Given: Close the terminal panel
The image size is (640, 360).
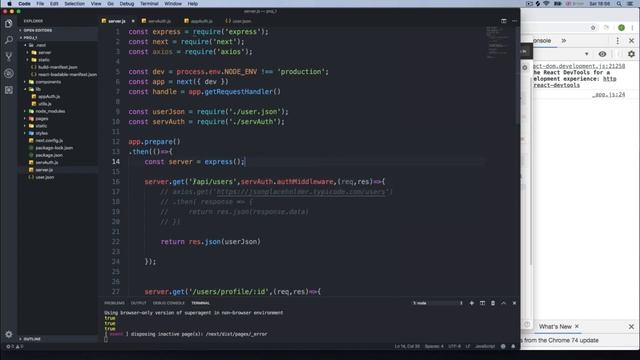Looking at the screenshot, I should pos(514,303).
